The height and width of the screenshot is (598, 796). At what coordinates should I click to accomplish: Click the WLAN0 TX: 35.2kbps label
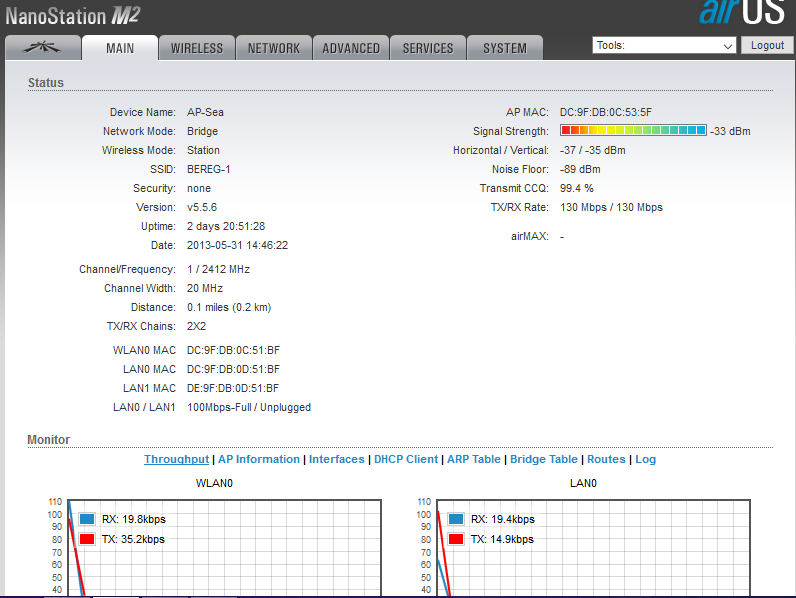pyautogui.click(x=133, y=539)
